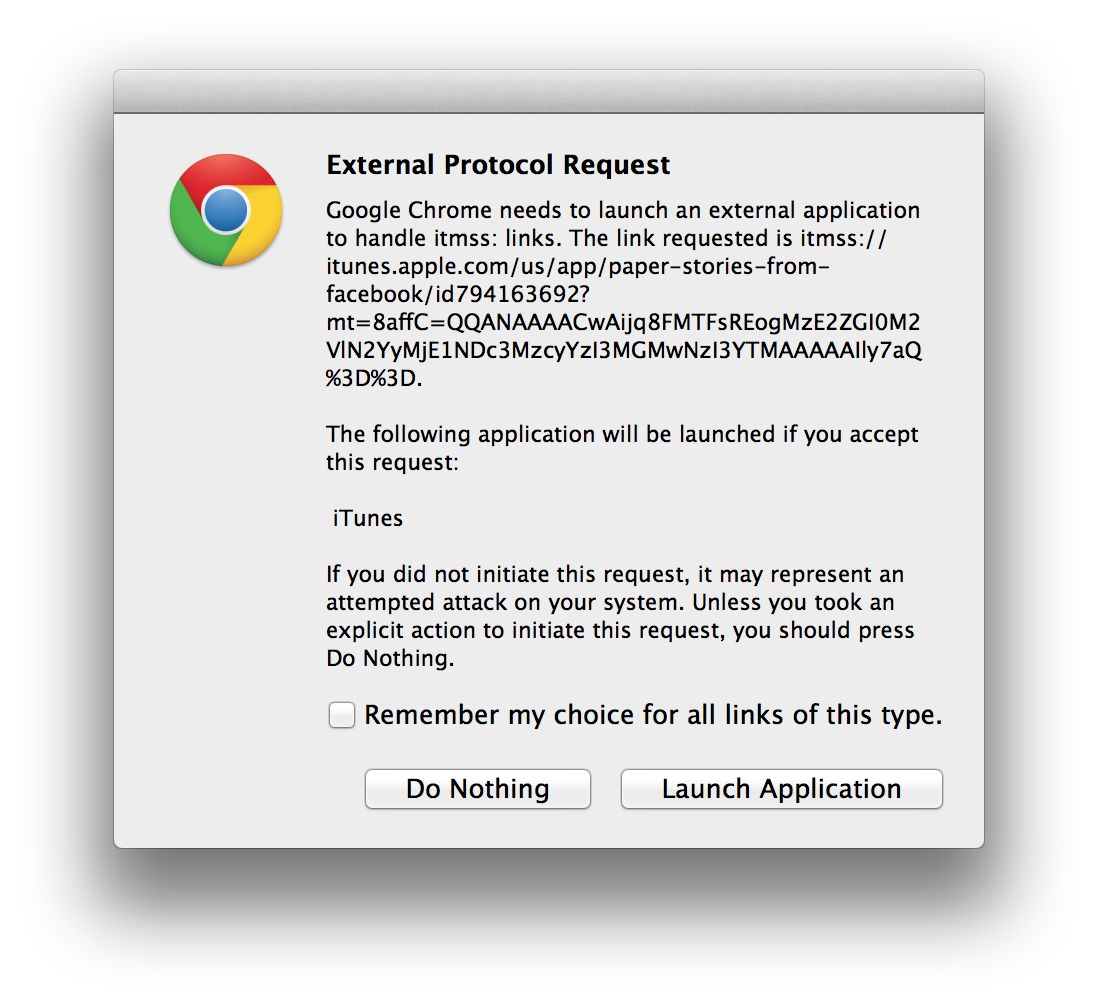Viewport: 1098px width, 1006px height.
Task: Click the External Protocol Request heading
Action: click(x=498, y=165)
